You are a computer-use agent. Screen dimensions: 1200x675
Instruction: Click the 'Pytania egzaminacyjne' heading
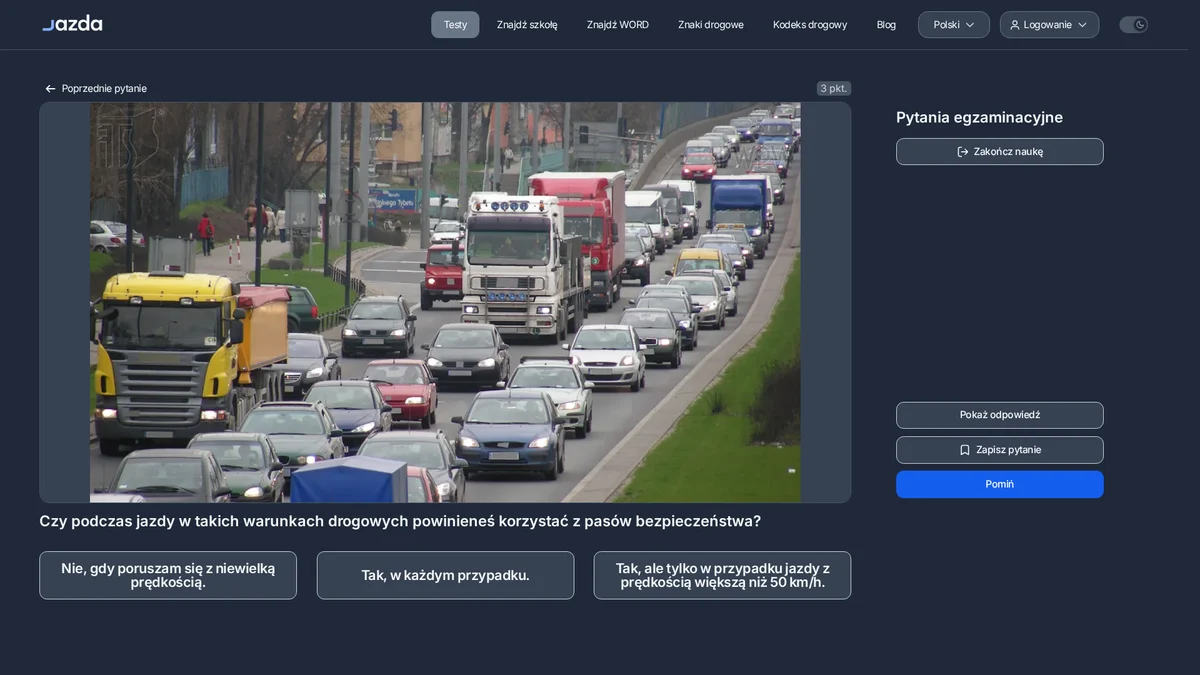click(x=979, y=117)
